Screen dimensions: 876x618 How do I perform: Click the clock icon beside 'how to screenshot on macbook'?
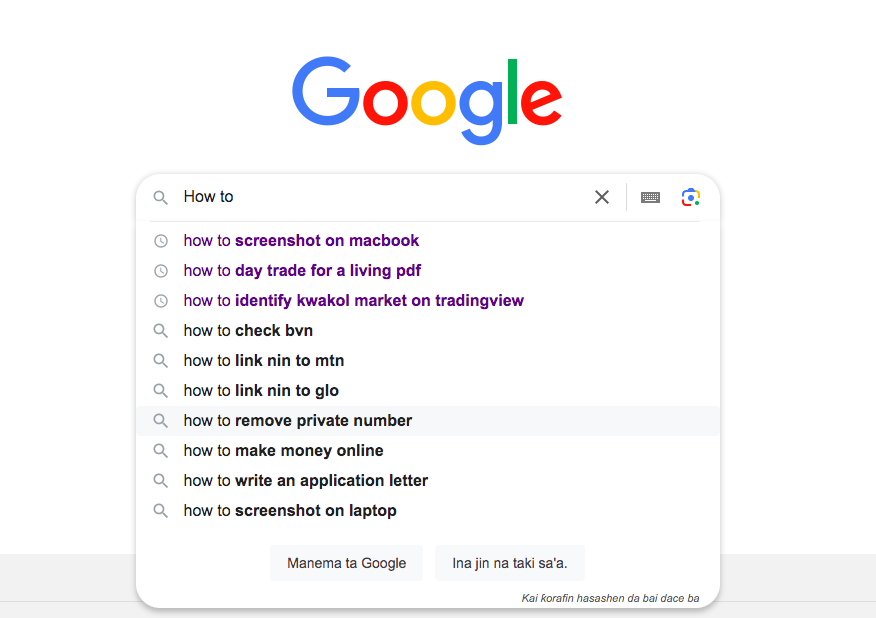click(x=161, y=241)
